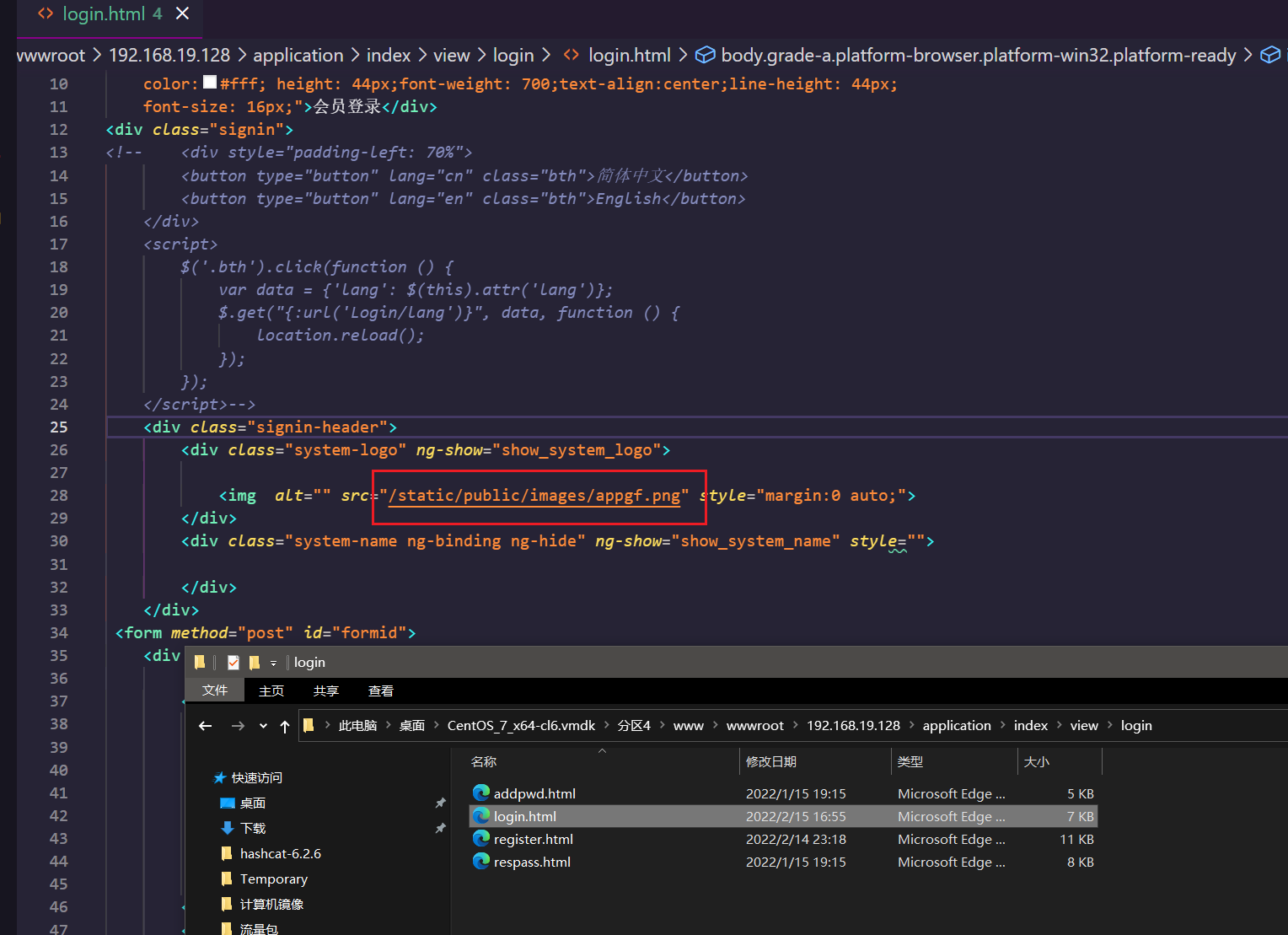Go back in File Explorer
Screen dimensions: 1288x935
[x=205, y=726]
